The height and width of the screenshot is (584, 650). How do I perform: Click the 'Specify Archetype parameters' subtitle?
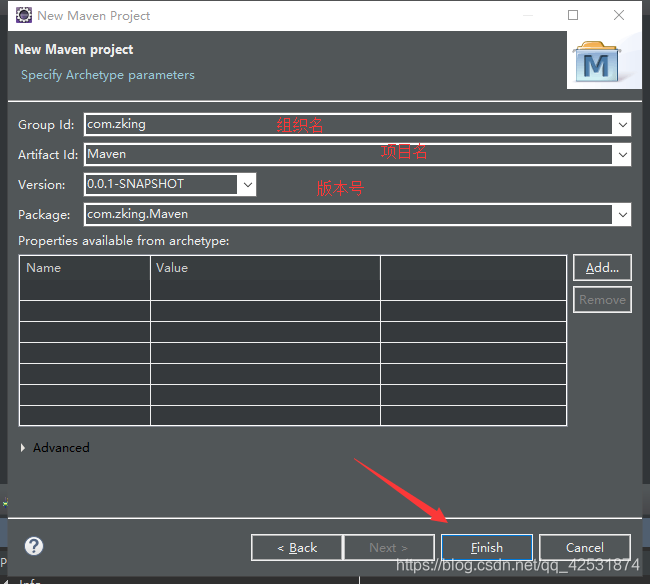[108, 75]
